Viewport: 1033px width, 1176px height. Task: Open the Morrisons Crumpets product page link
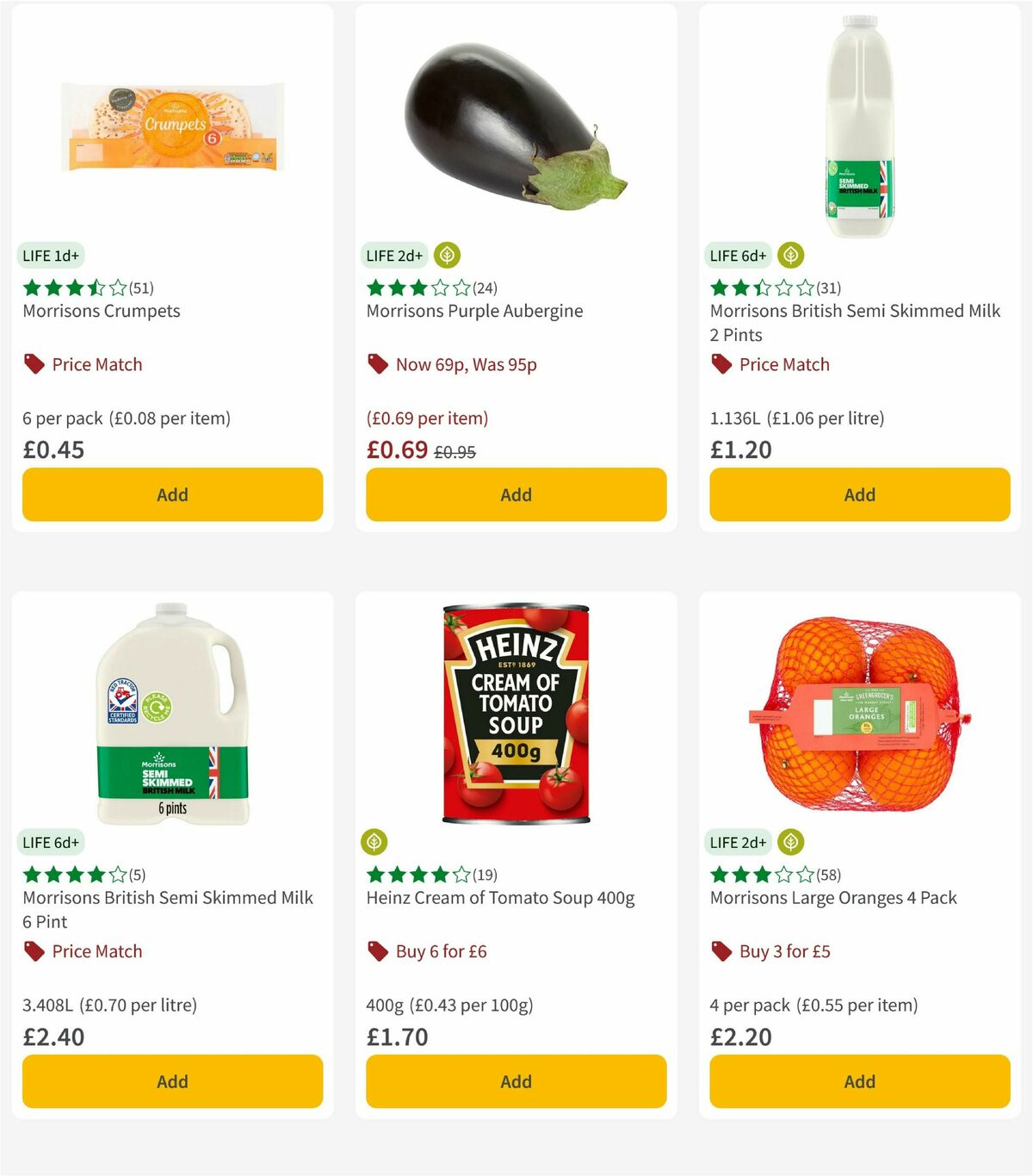100,311
